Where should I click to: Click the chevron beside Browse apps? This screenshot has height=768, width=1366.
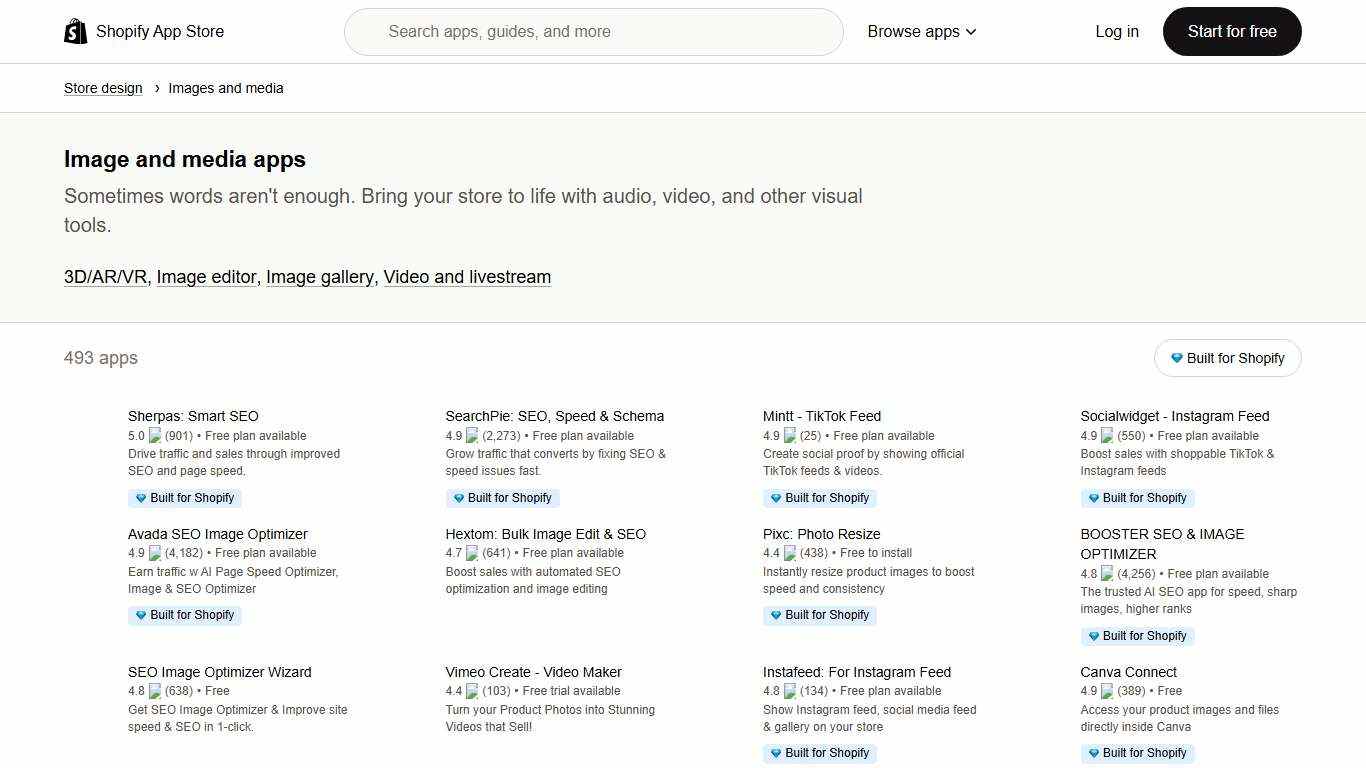968,31
